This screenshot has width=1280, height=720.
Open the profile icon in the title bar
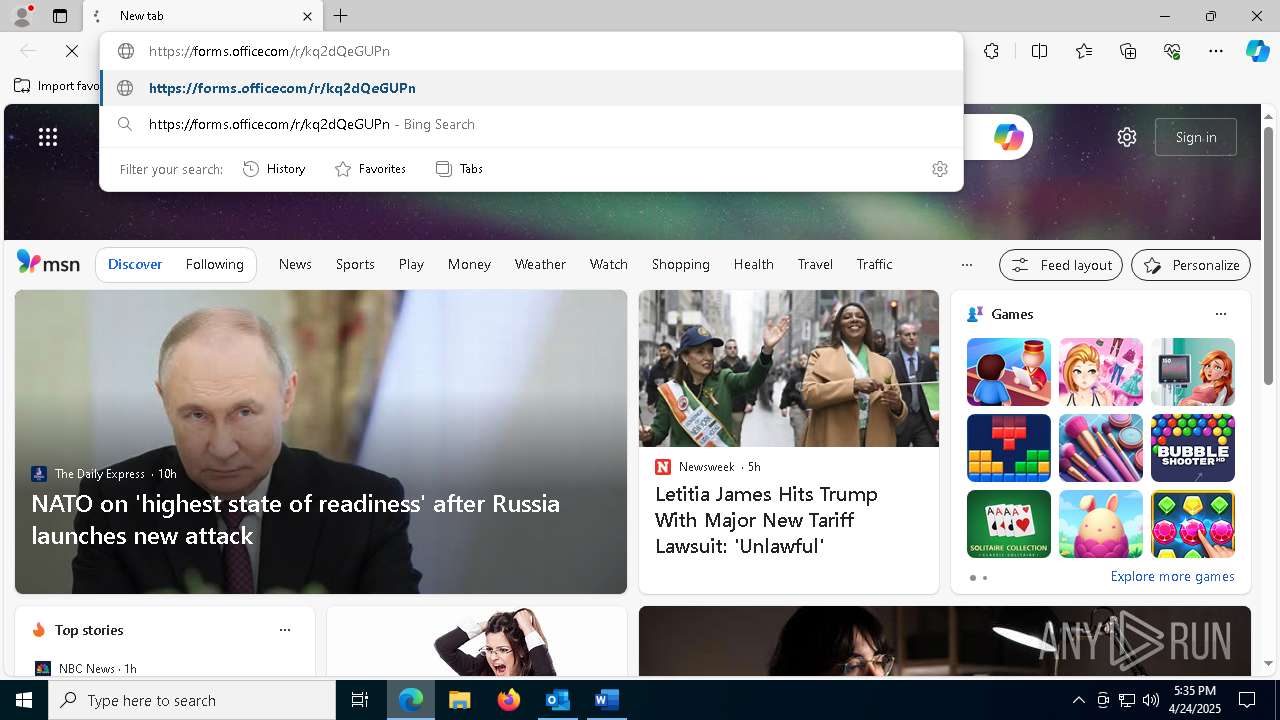point(21,16)
